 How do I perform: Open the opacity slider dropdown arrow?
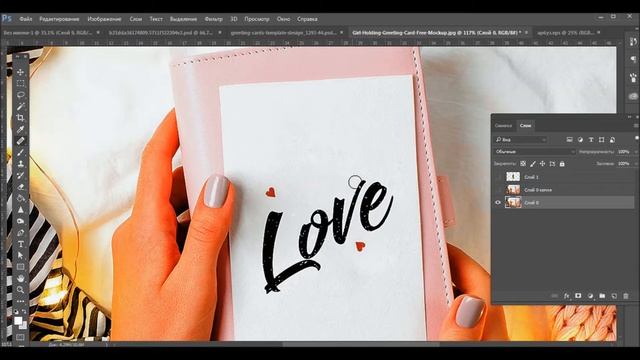click(x=636, y=151)
